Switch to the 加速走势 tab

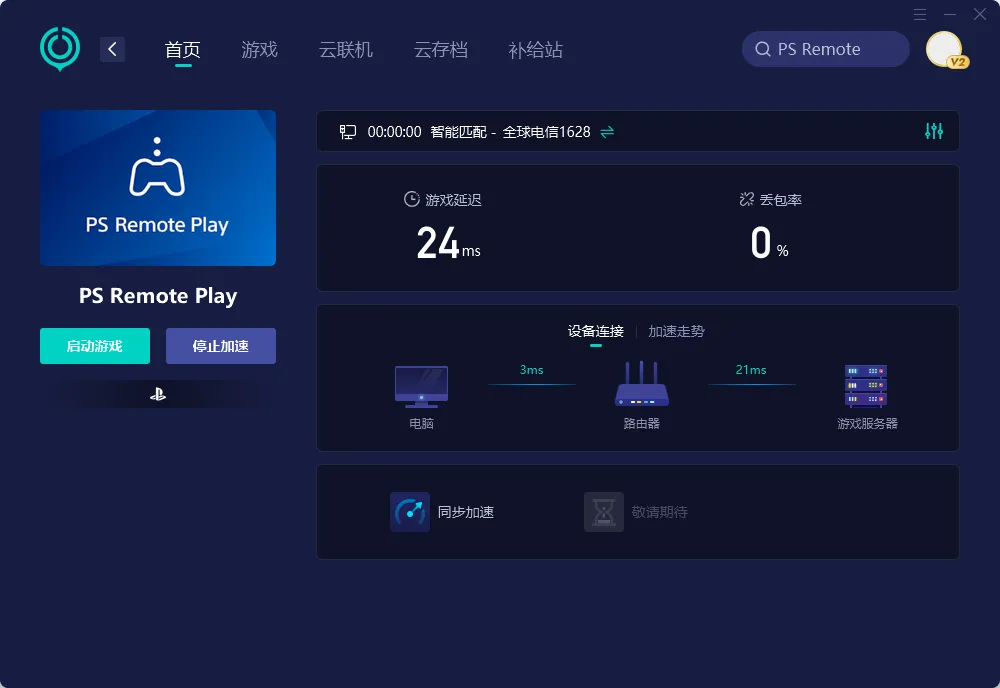[x=677, y=332]
